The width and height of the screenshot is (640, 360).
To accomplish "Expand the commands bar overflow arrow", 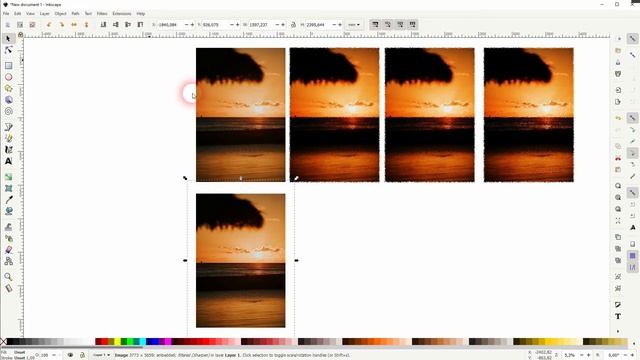I will (x=618, y=331).
